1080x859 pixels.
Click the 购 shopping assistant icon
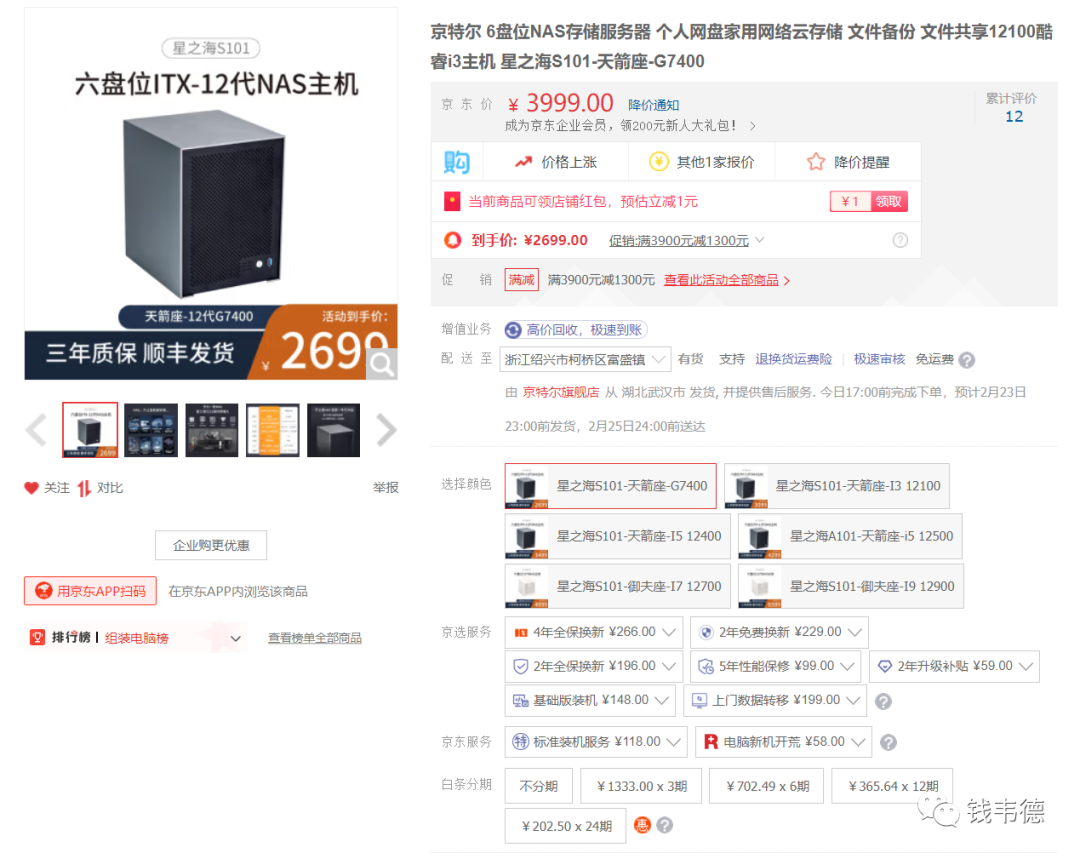[x=457, y=162]
